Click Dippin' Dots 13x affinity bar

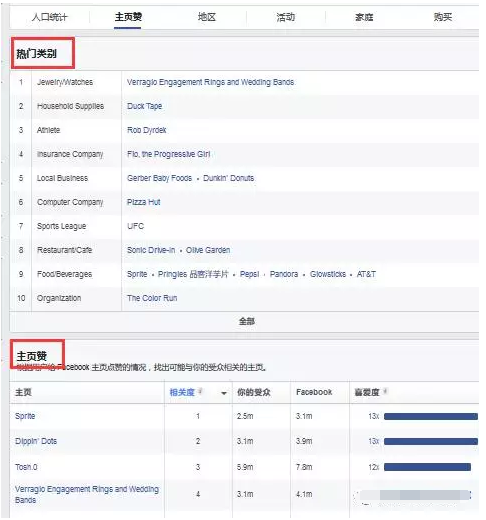(431, 441)
